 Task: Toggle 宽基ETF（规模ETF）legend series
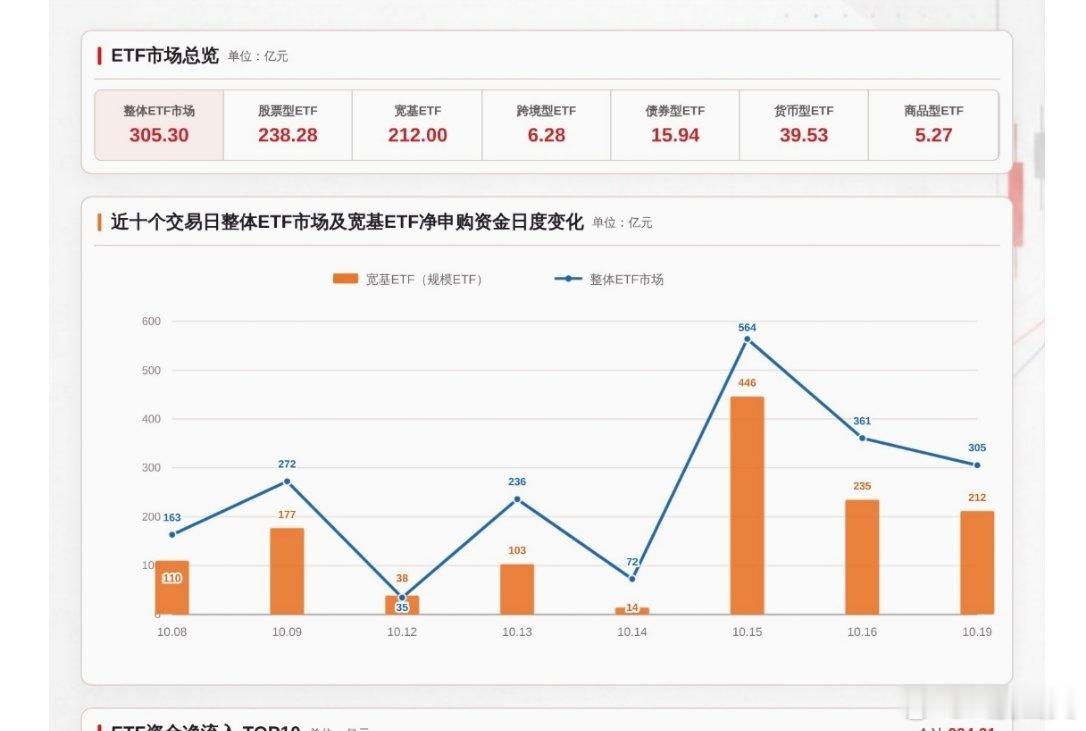coord(407,279)
